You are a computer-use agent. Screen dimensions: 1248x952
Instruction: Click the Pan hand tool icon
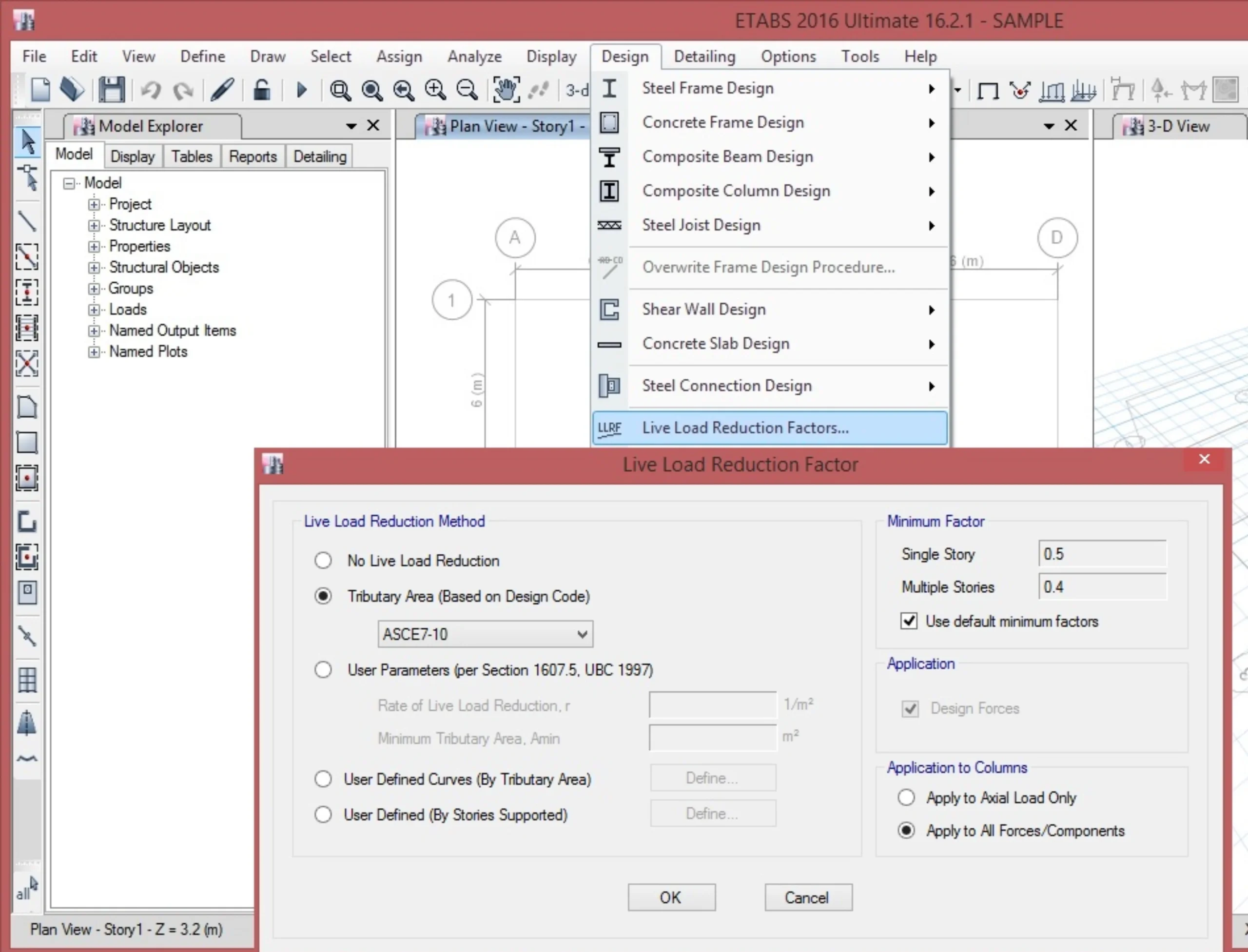pyautogui.click(x=506, y=90)
